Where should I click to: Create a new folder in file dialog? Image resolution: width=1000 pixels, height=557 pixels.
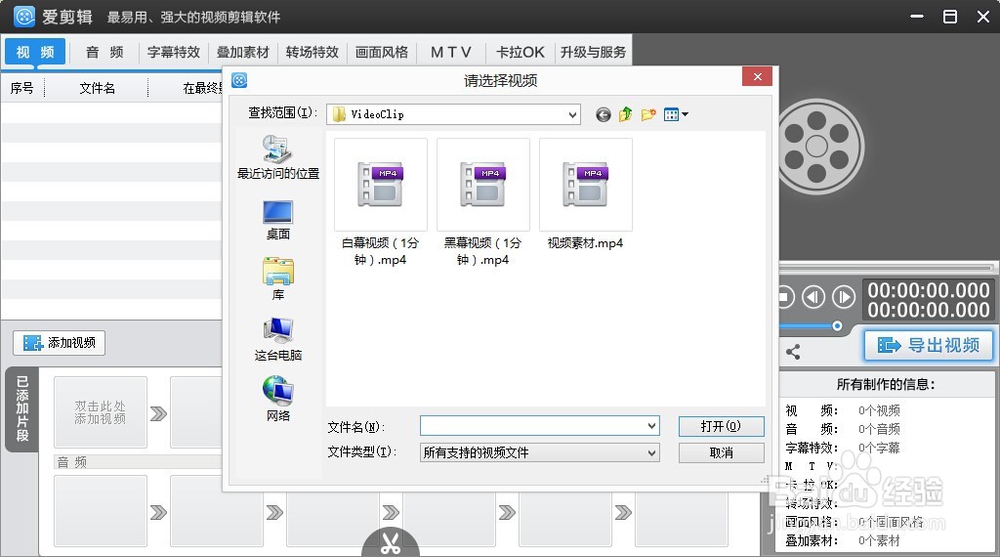[649, 115]
